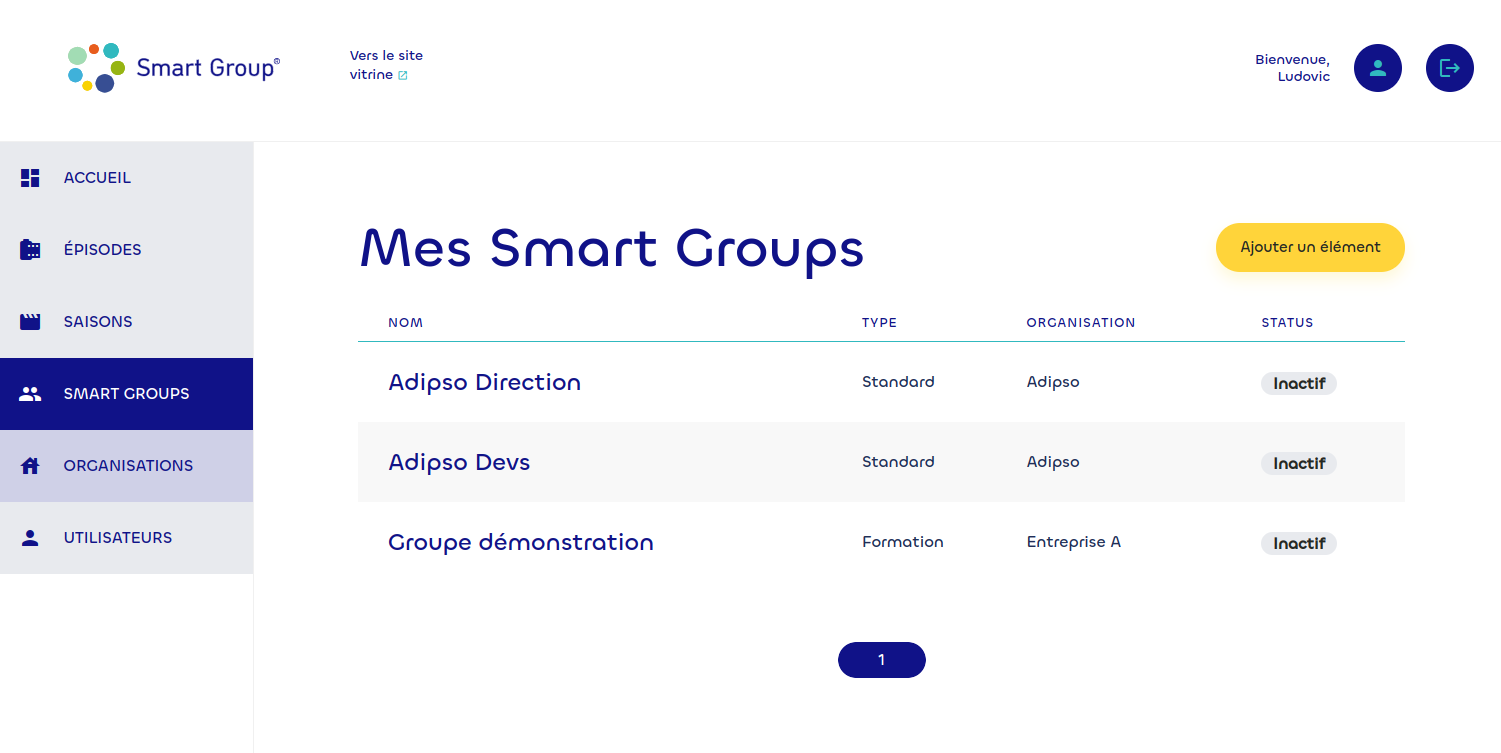Click the NOM column header
This screenshot has height=753, width=1501.
(406, 323)
